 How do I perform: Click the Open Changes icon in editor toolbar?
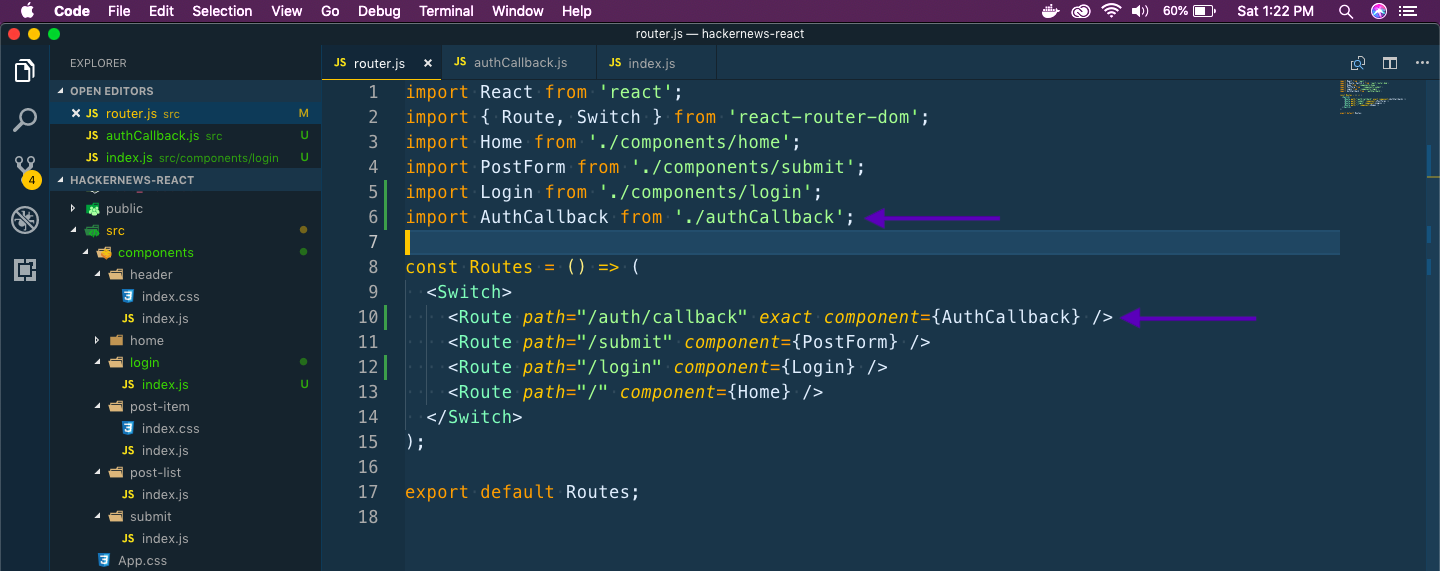pyautogui.click(x=1358, y=63)
